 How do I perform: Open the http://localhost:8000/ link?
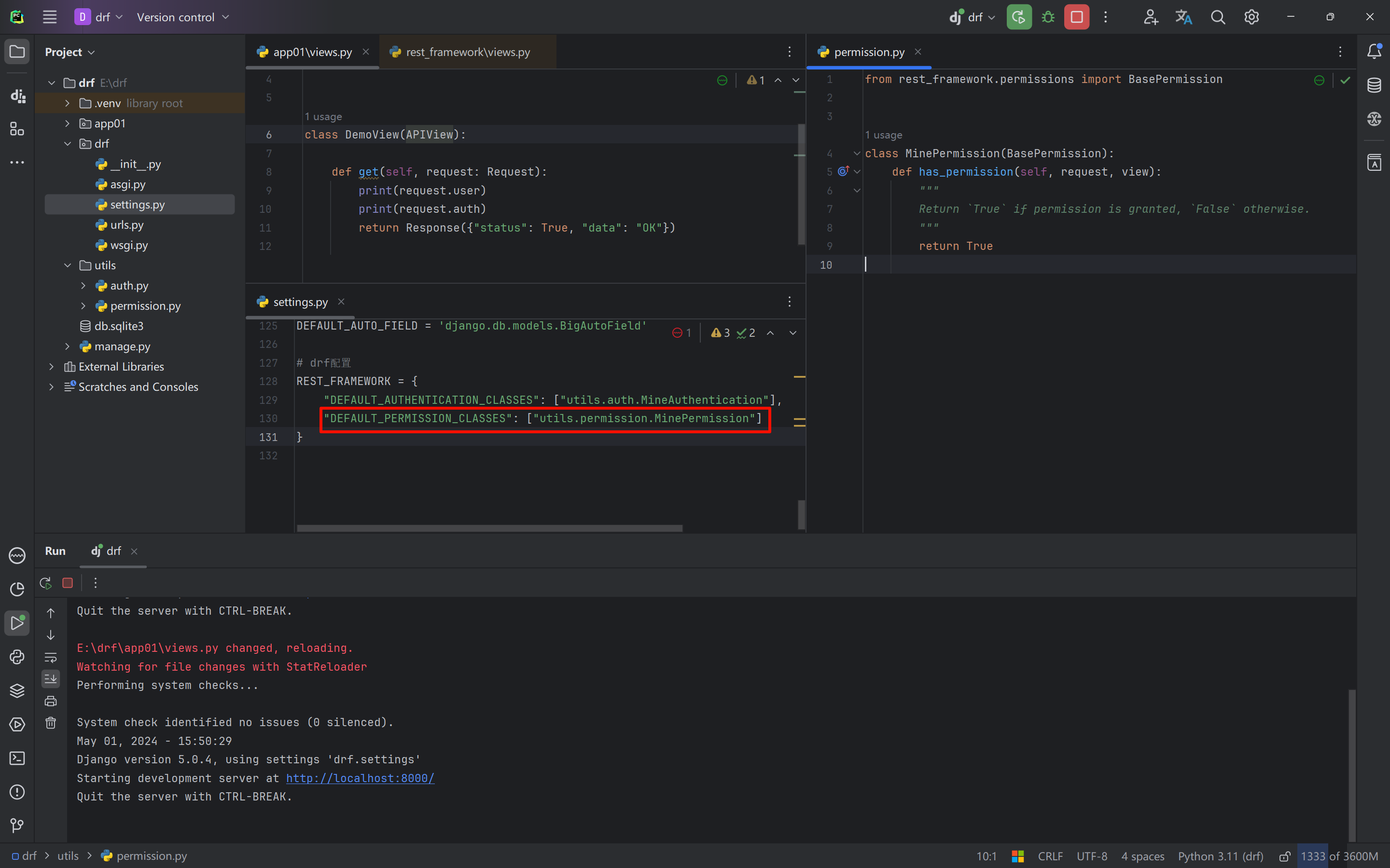pyautogui.click(x=360, y=778)
